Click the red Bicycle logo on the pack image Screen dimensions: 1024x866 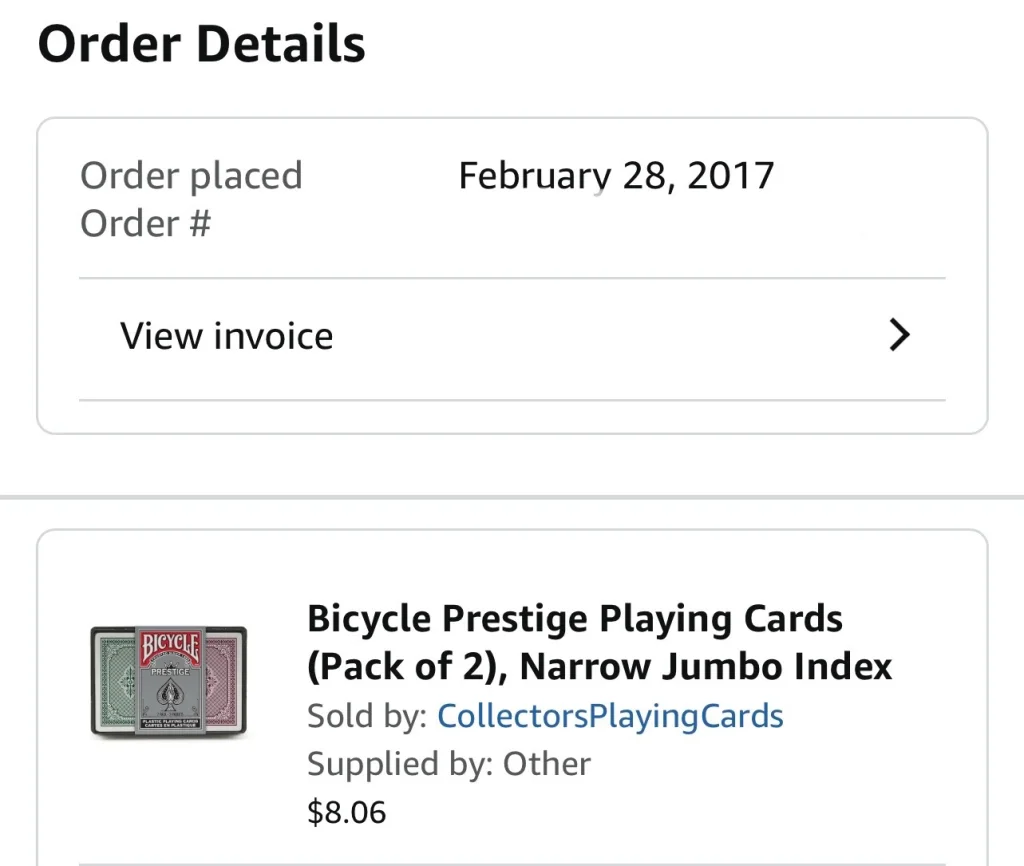169,648
